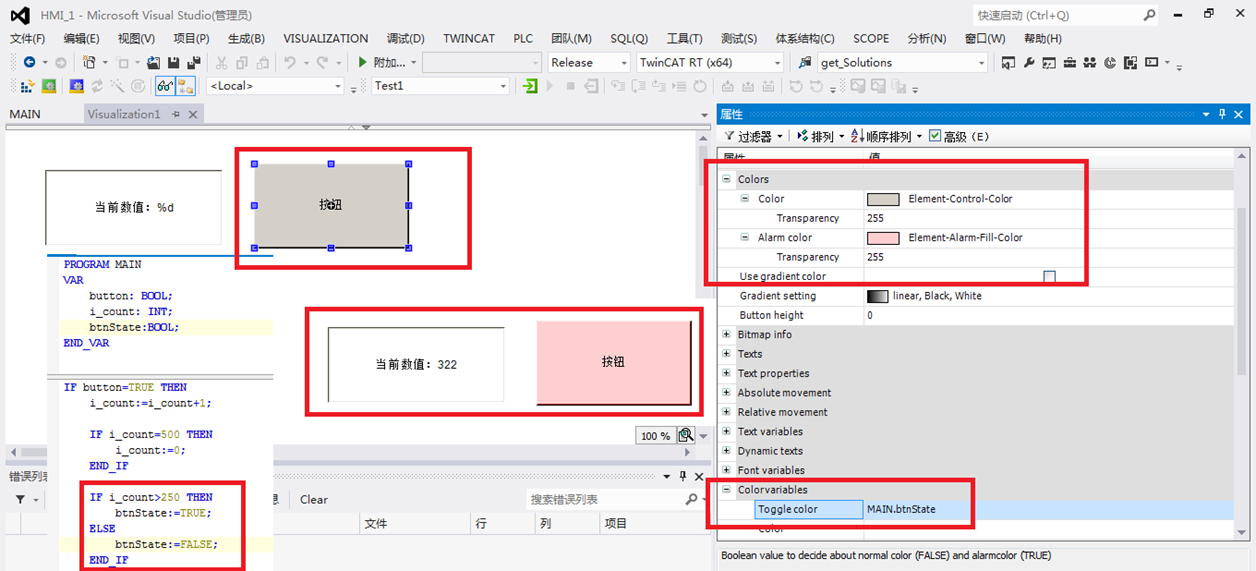Click the 附加... attach button
The height and width of the screenshot is (571, 1256).
[388, 62]
